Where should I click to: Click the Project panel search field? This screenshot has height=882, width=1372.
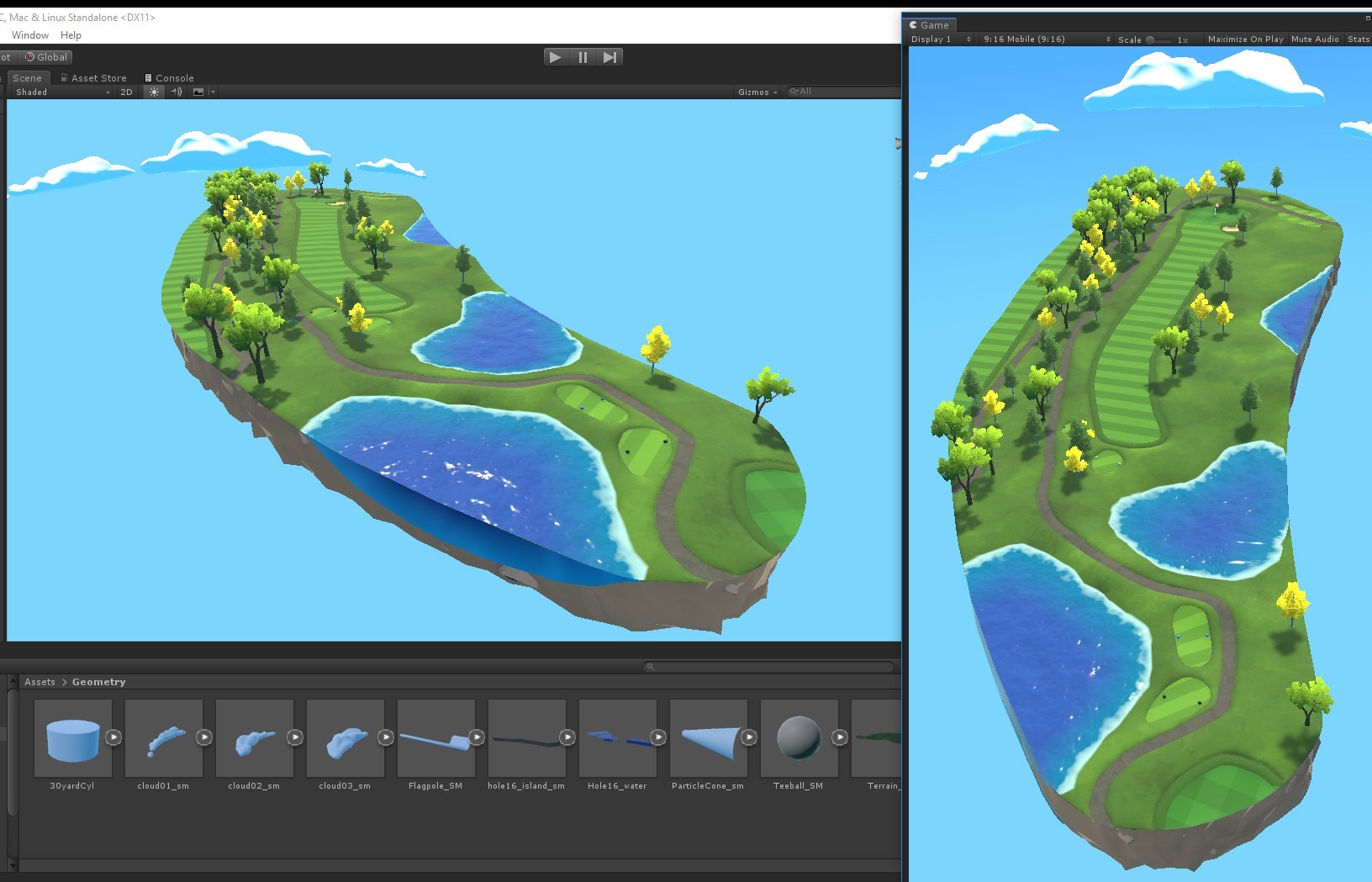coord(768,667)
